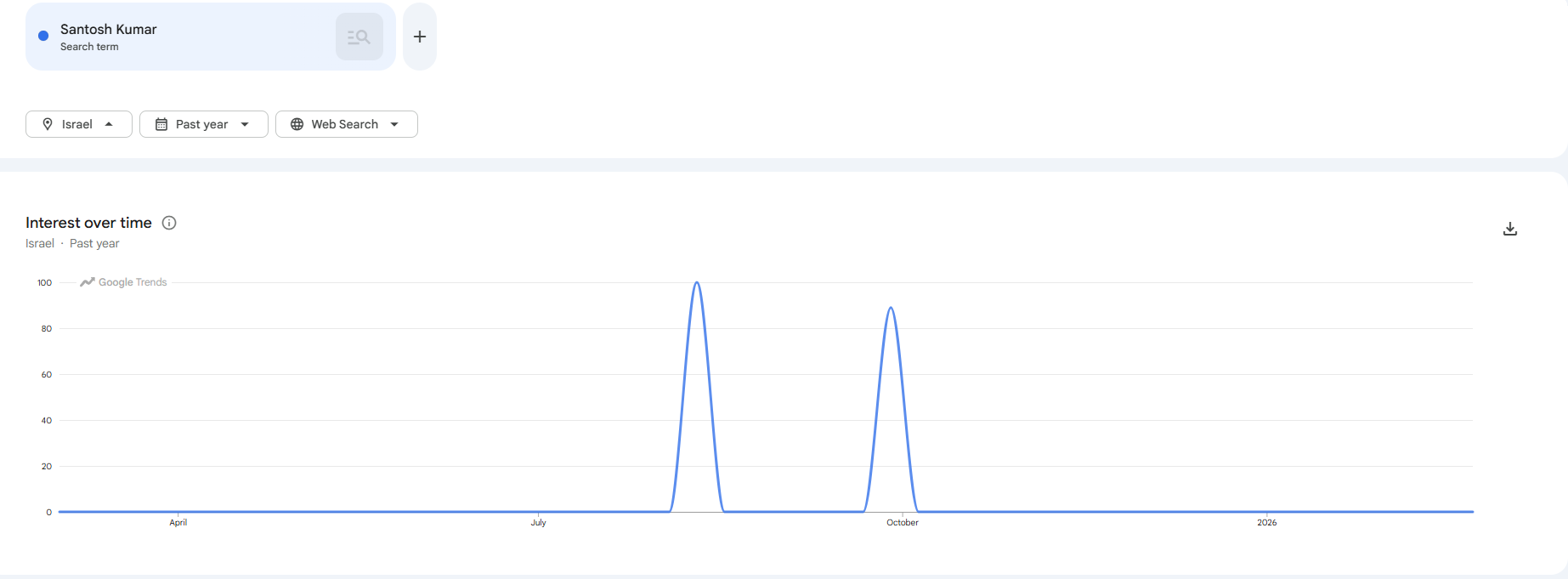
Task: Open the Web Search type dropdown
Action: [347, 124]
